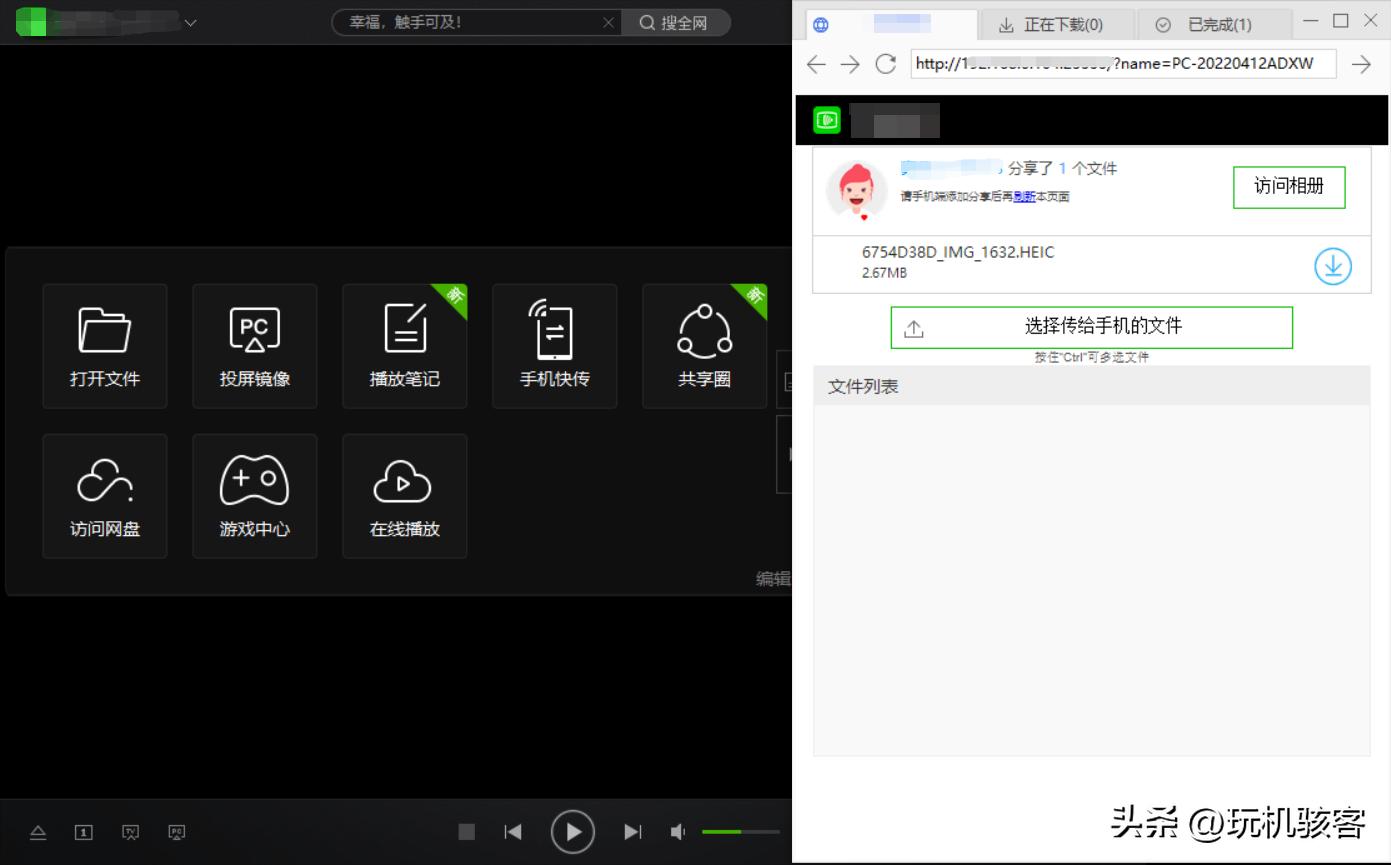Adjust the green volume slider
Screen dimensions: 1391x865
pos(740,831)
